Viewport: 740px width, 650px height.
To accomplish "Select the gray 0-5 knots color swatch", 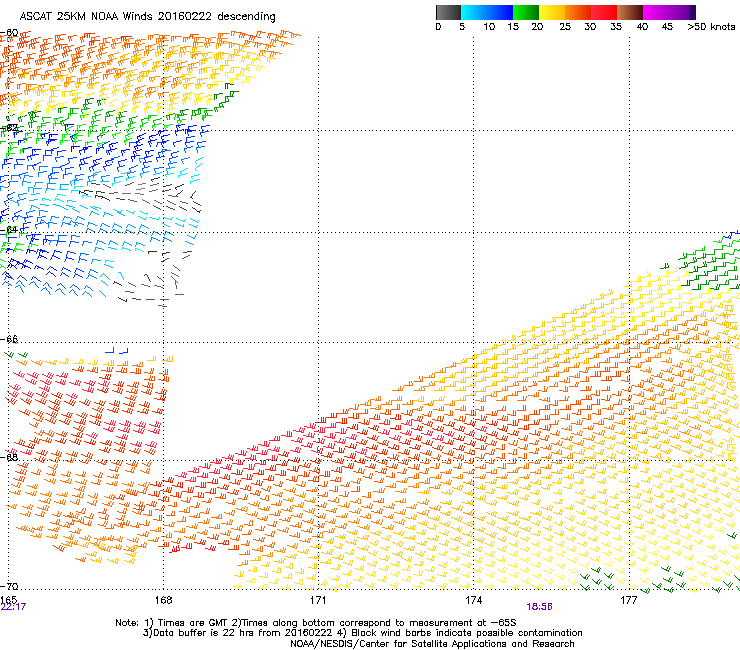I will (x=448, y=12).
